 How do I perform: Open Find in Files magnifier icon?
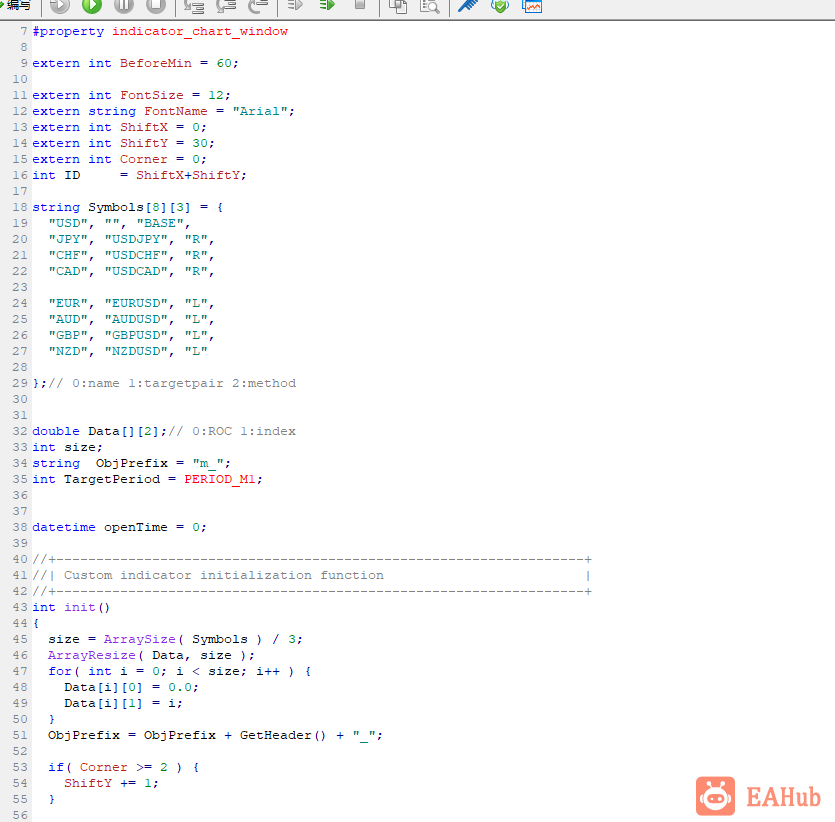[x=429, y=6]
